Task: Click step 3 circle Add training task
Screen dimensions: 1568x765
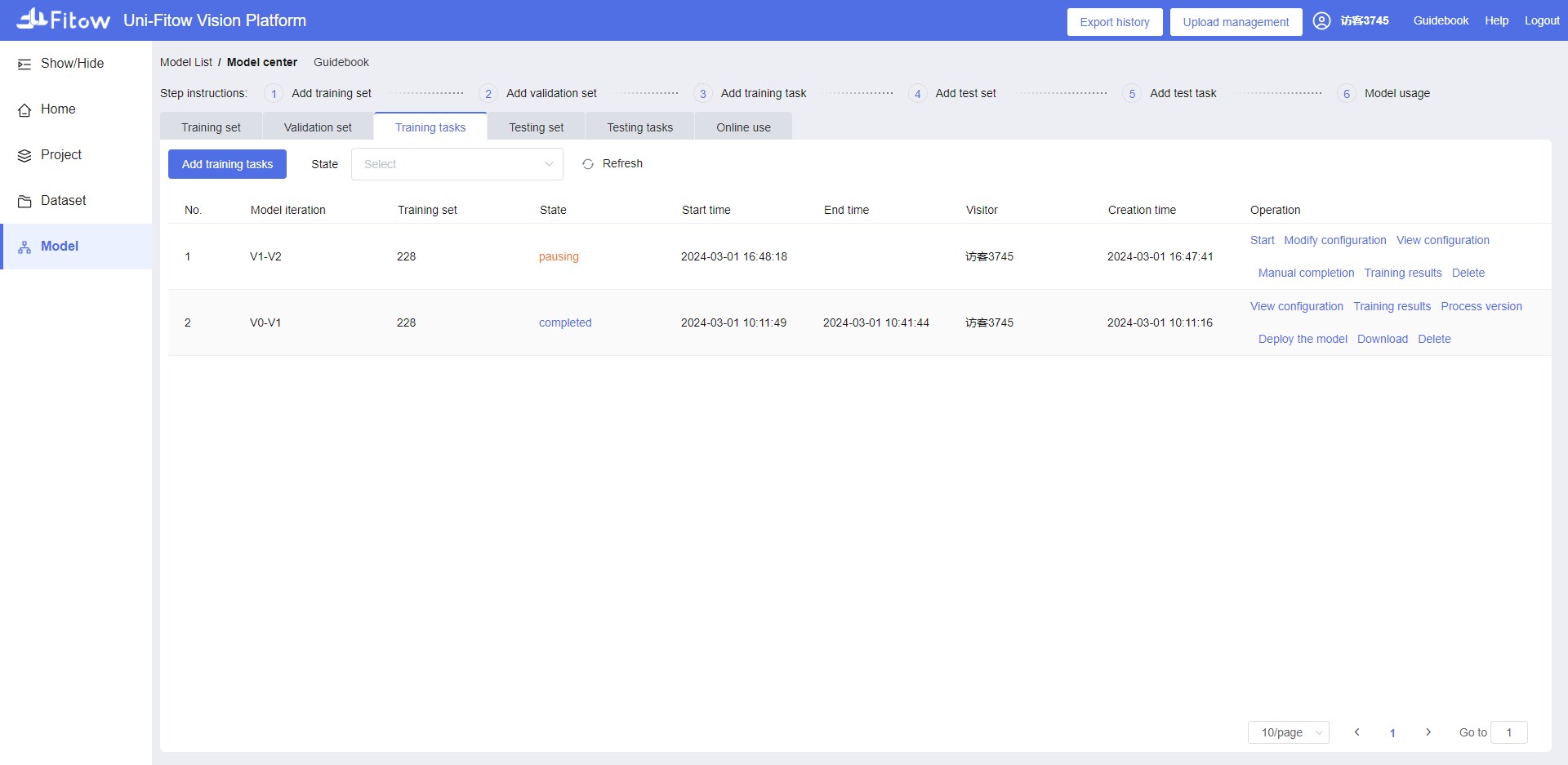Action: (x=703, y=94)
